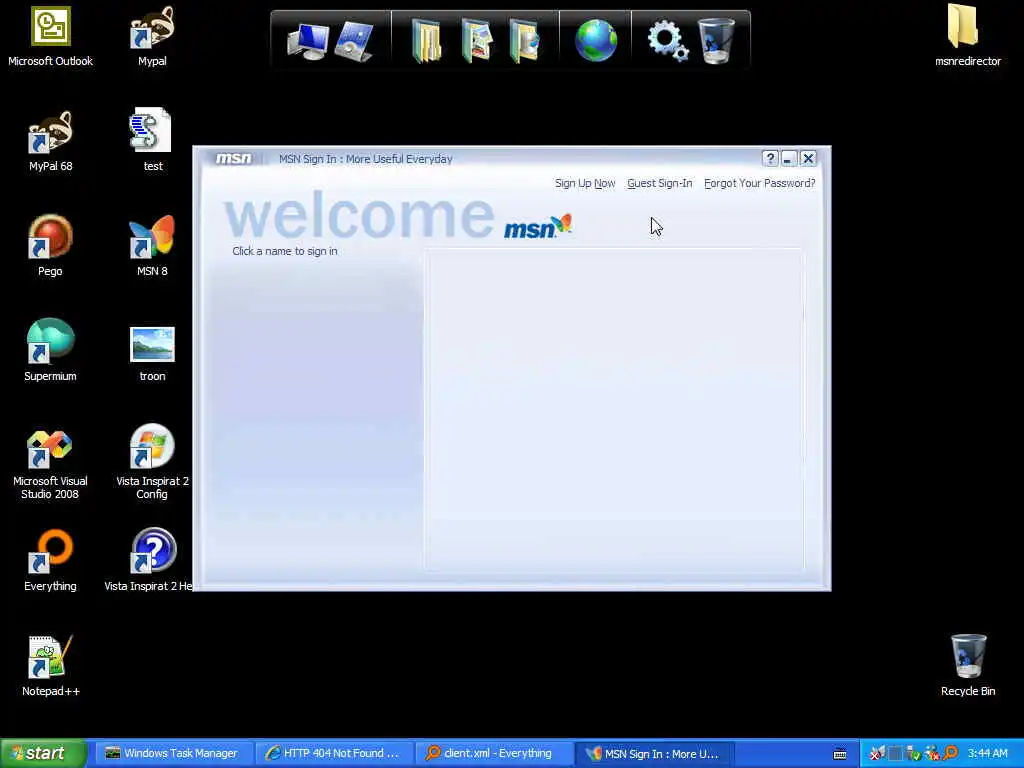The image size is (1024, 768).
Task: Click the Sign Up Now link
Action: pyautogui.click(x=585, y=184)
